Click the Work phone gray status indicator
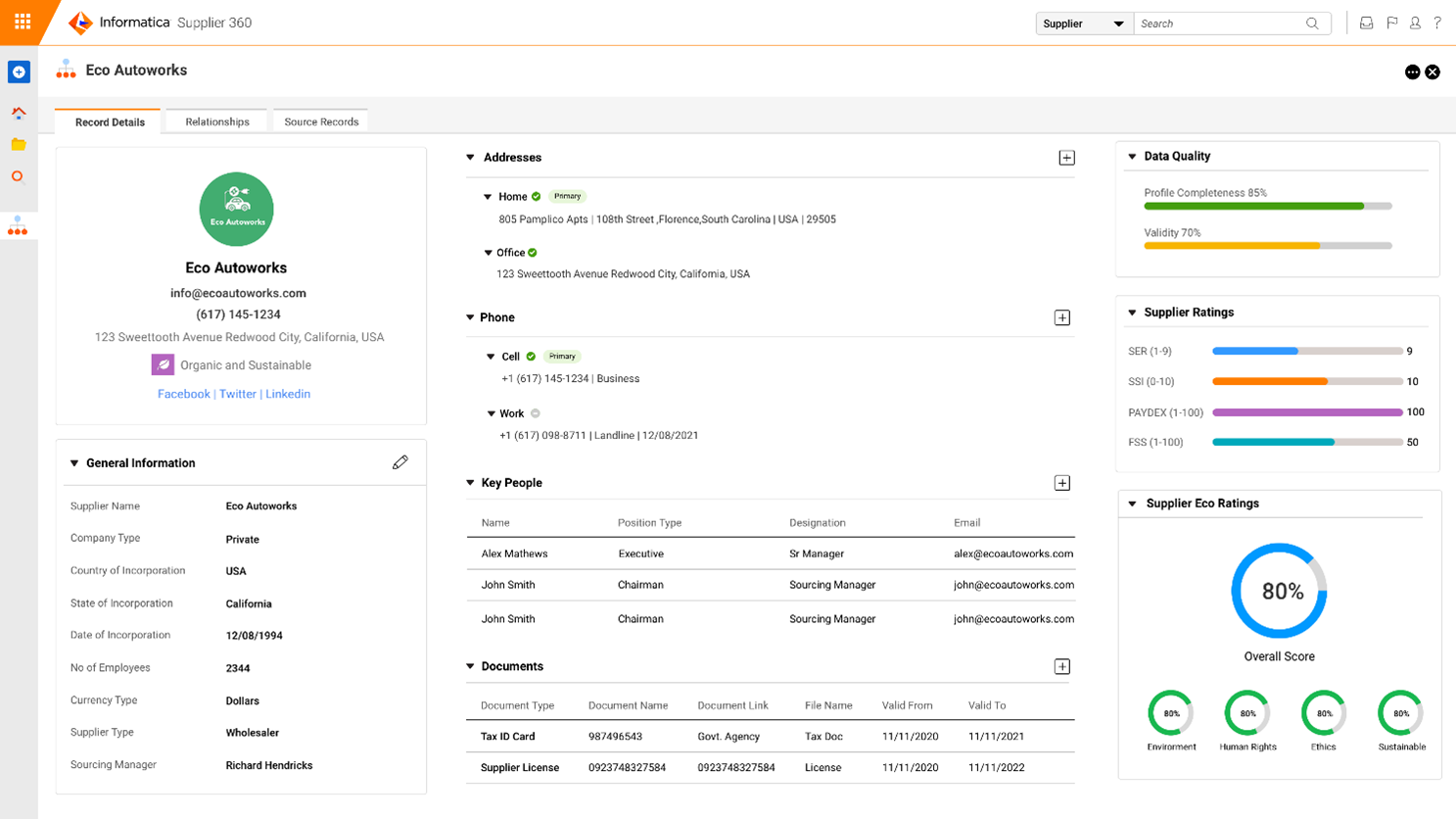 point(536,413)
